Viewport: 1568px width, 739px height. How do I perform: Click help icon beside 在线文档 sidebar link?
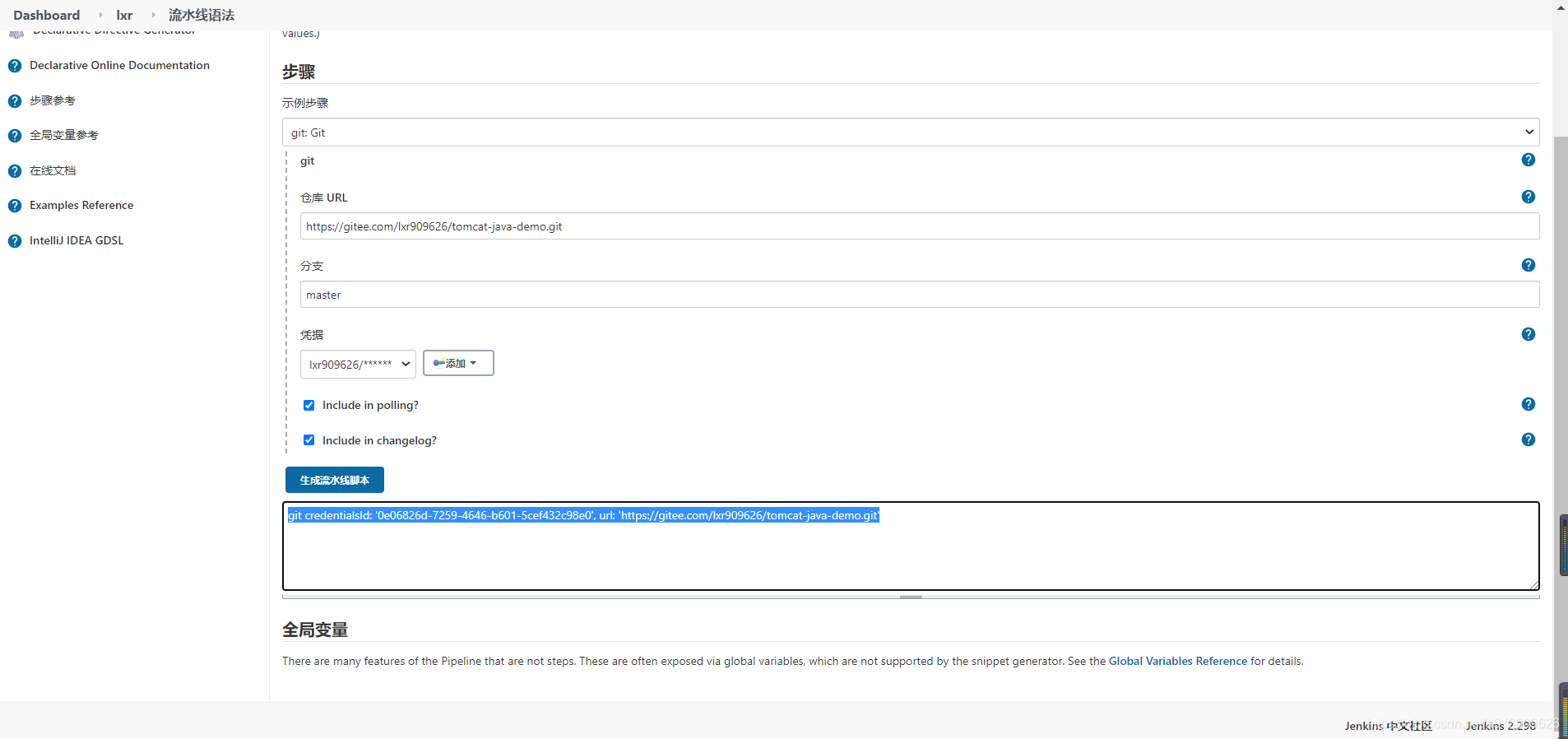pyautogui.click(x=15, y=171)
